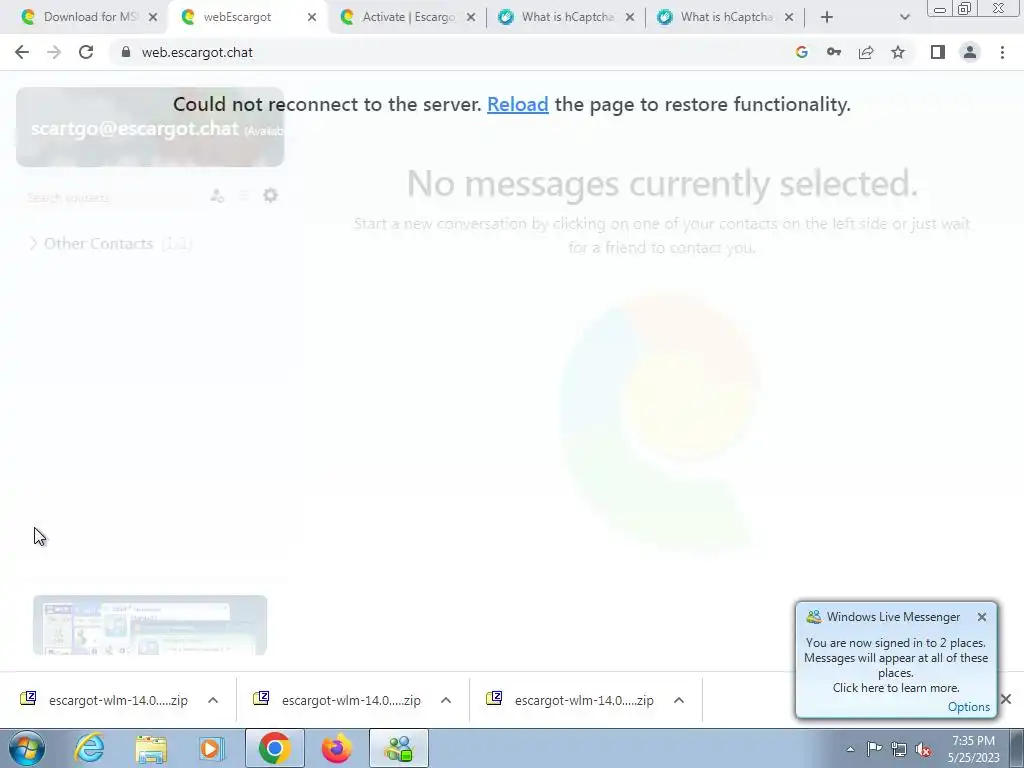The height and width of the screenshot is (768, 1024).
Task: Expand options for the first zip download
Action: click(x=213, y=700)
